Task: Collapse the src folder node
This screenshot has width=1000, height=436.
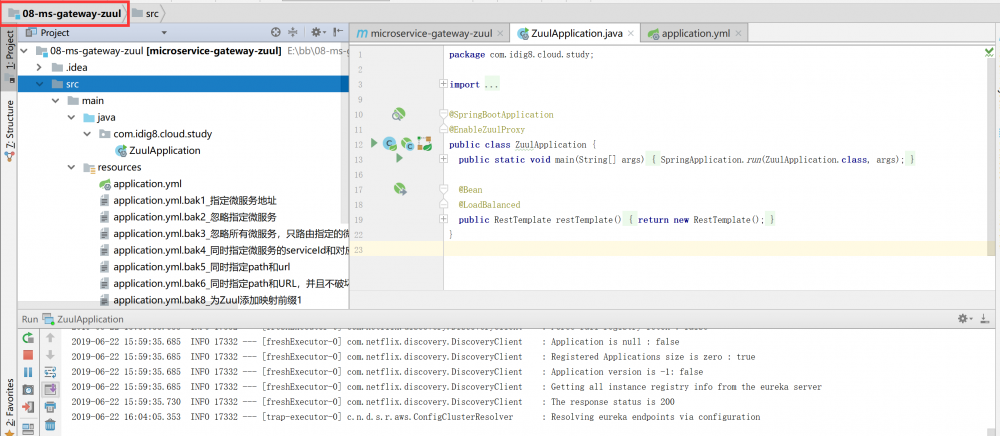Action: click(39, 84)
